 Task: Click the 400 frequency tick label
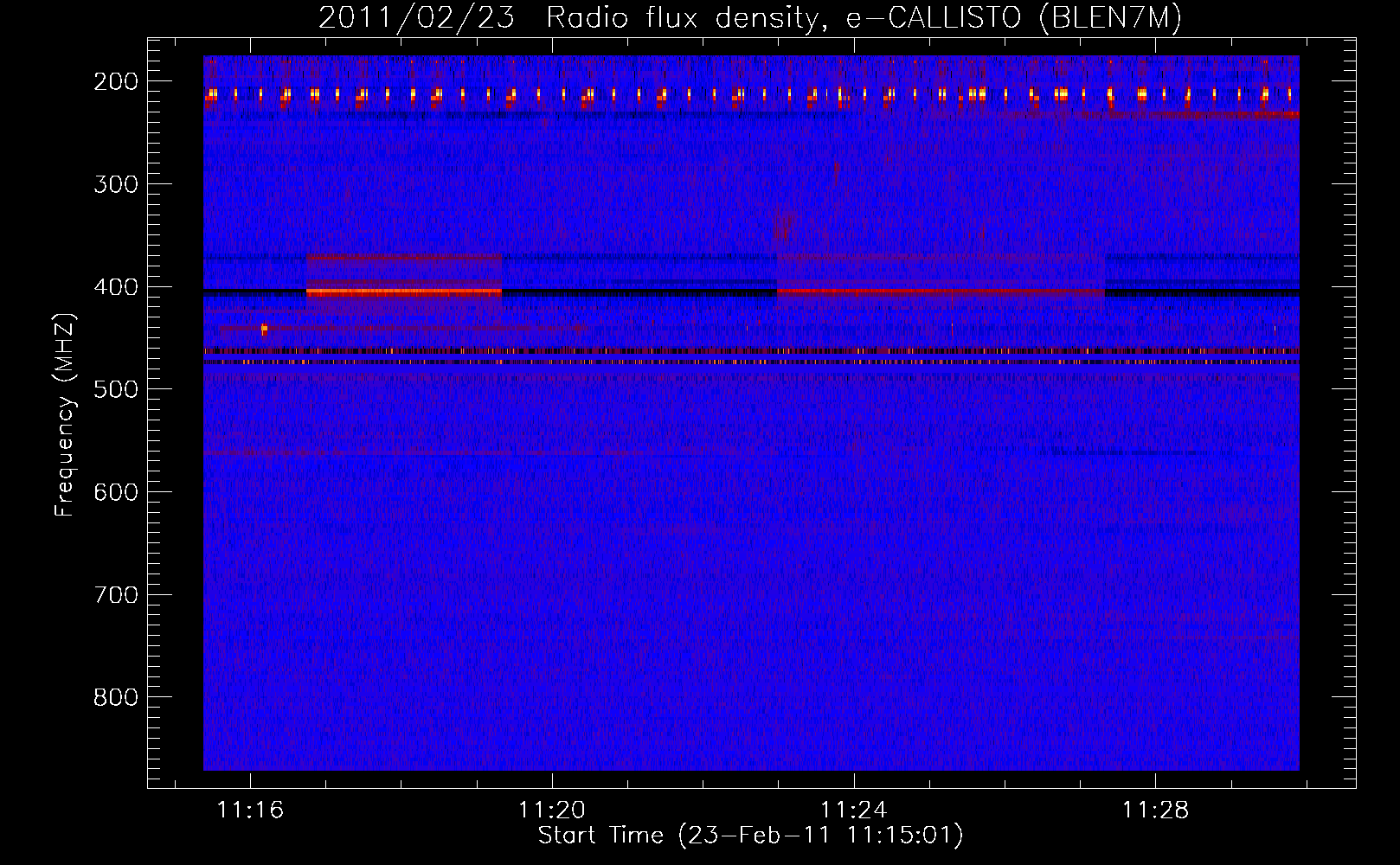[116, 287]
